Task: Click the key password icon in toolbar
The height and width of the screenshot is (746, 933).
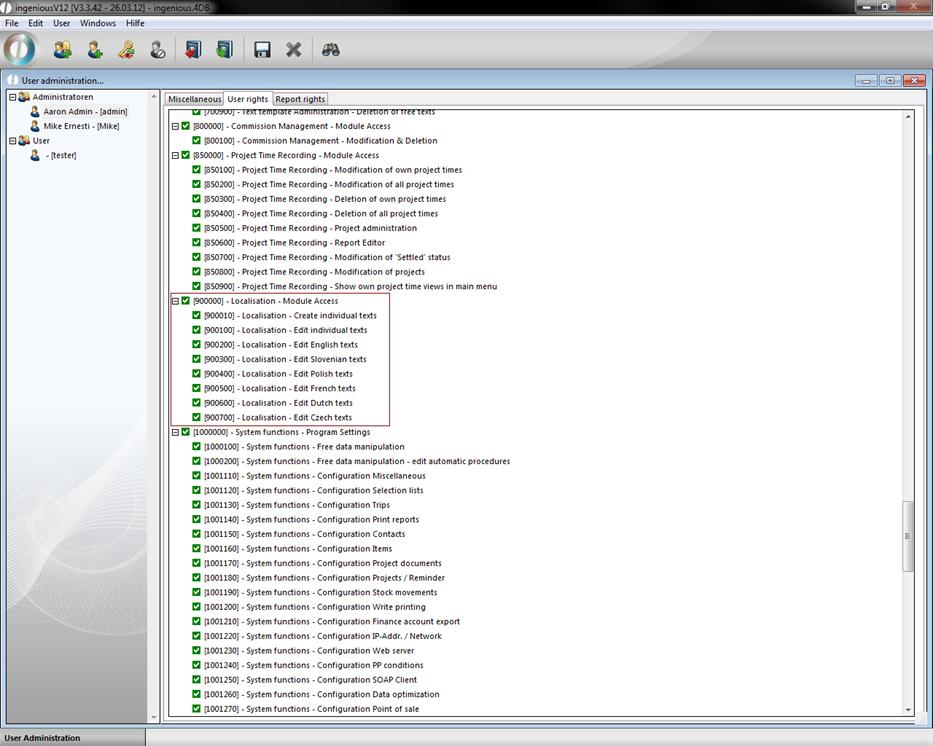Action: (126, 50)
